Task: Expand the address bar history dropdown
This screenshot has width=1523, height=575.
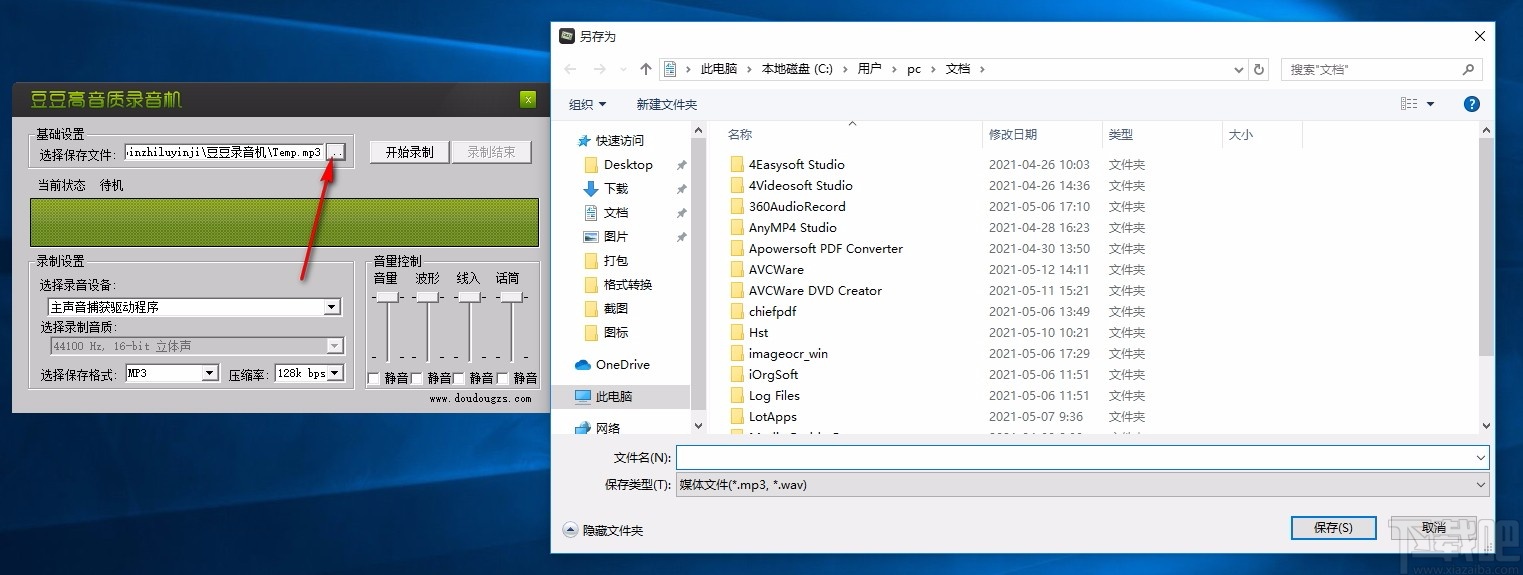Action: coord(1240,69)
